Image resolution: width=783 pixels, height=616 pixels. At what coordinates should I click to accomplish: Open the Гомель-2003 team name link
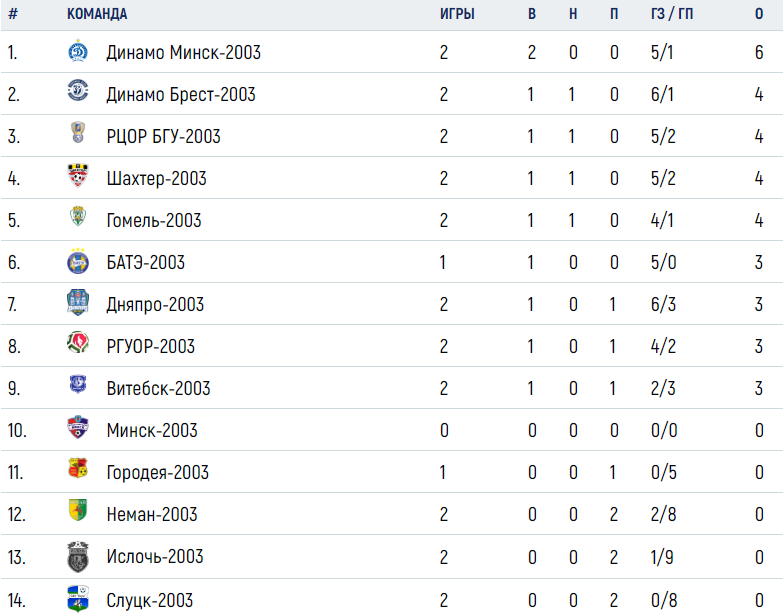click(154, 220)
